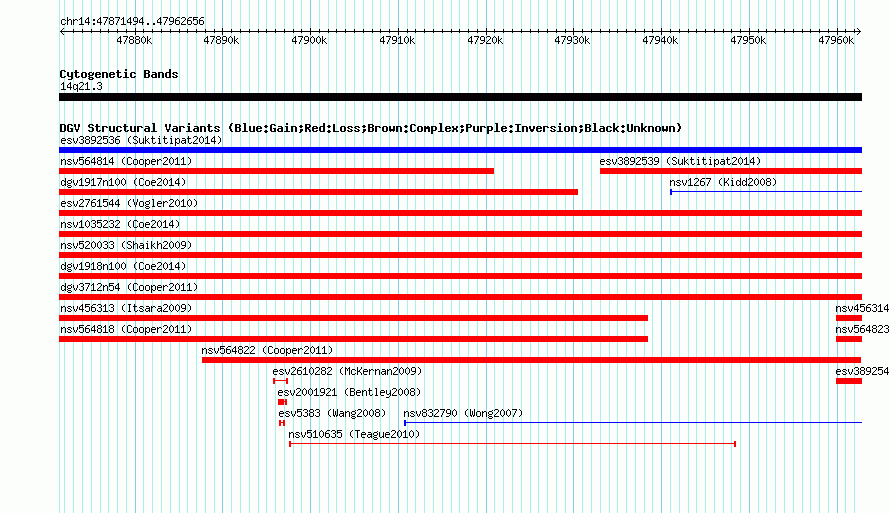Select the red dgv3712n54 loss bar
Screen dimensions: 890x513
[x=460, y=297]
